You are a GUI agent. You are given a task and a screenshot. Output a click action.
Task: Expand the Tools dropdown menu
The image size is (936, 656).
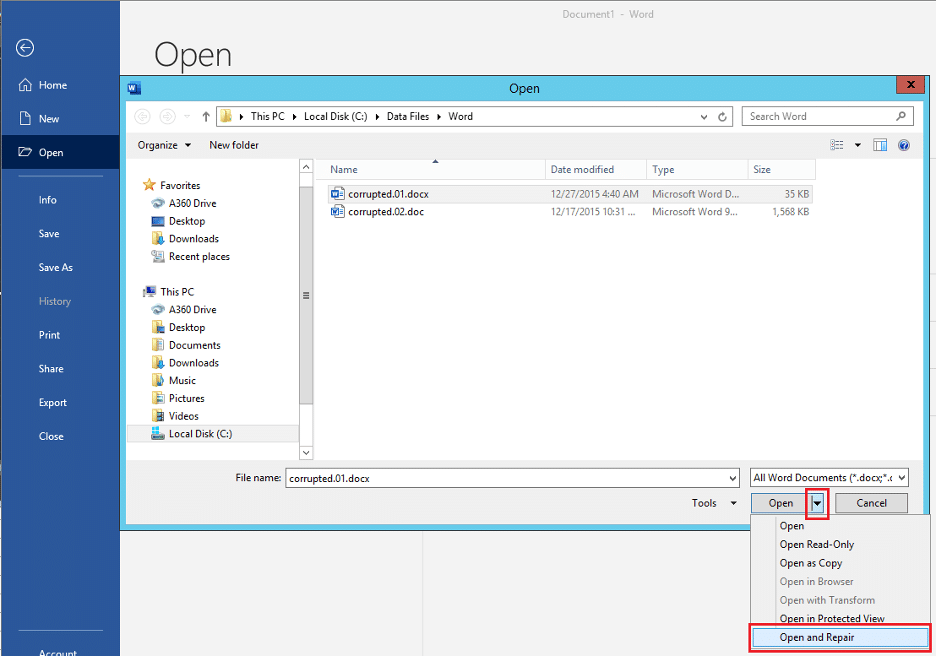pyautogui.click(x=714, y=503)
